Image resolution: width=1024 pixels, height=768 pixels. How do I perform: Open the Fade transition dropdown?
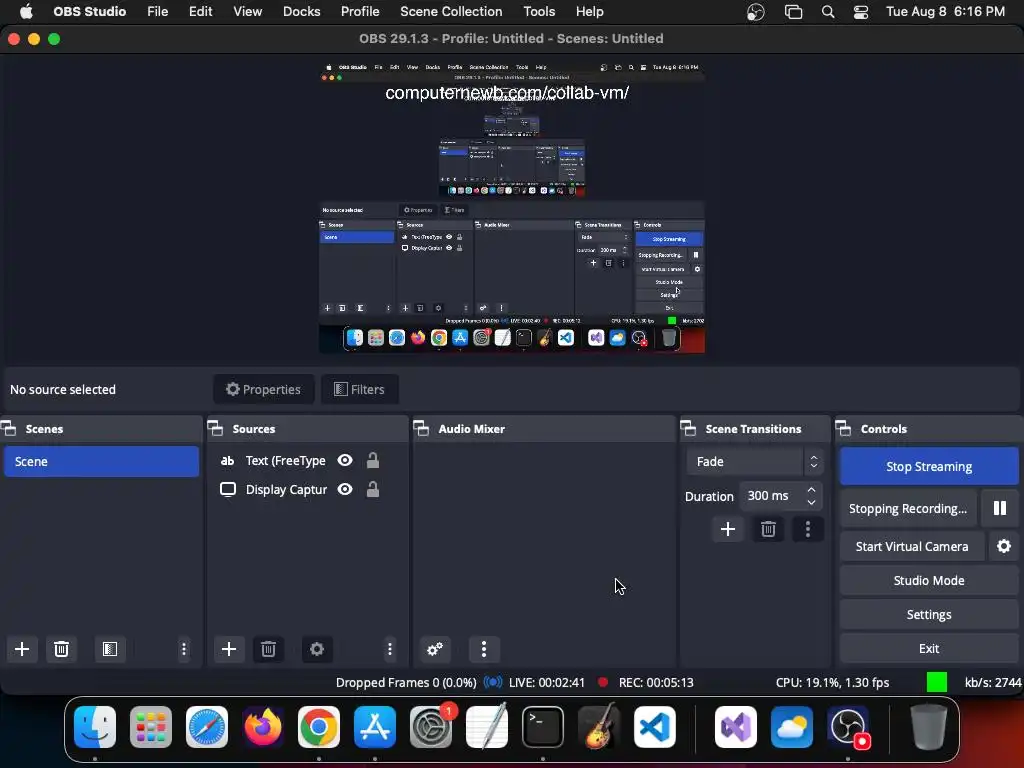(754, 462)
